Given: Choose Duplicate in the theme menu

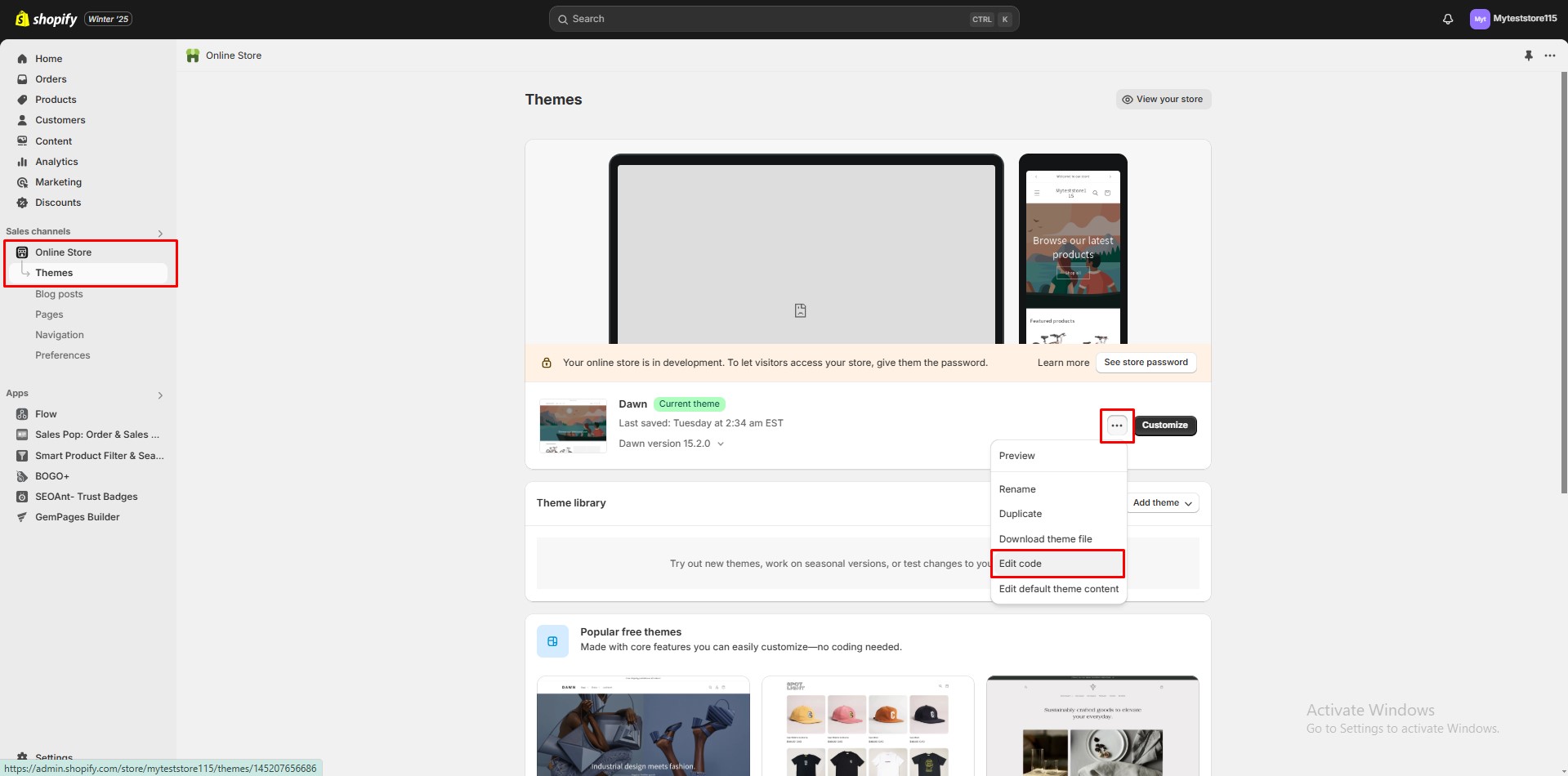Looking at the screenshot, I should click(x=1020, y=513).
